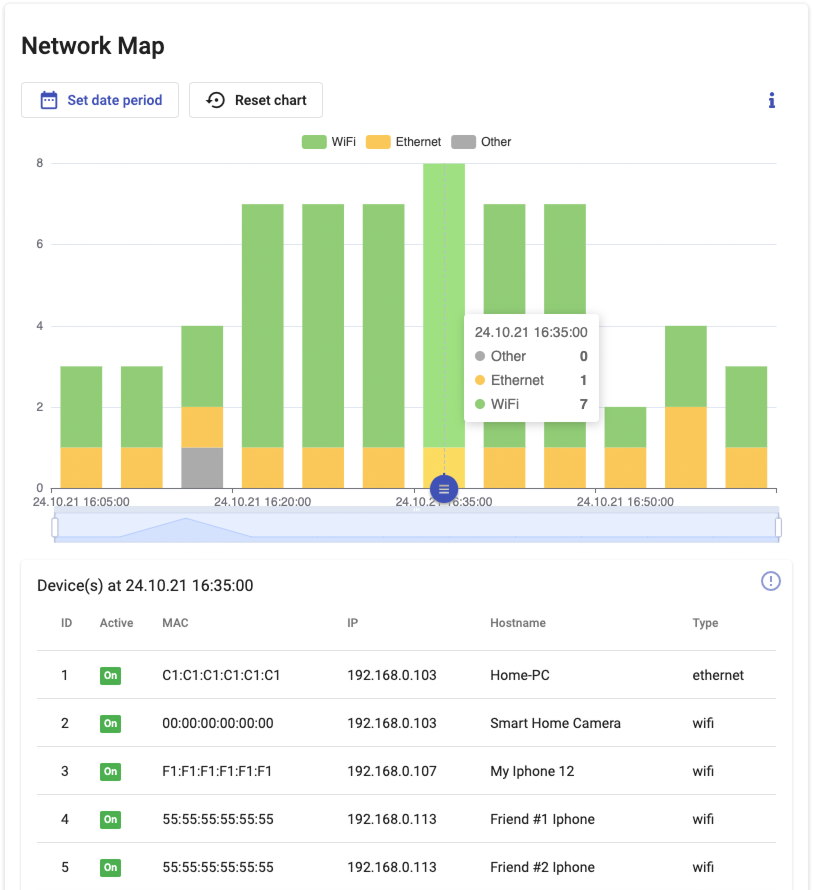
Task: Click the IP column header
Action: click(x=353, y=623)
